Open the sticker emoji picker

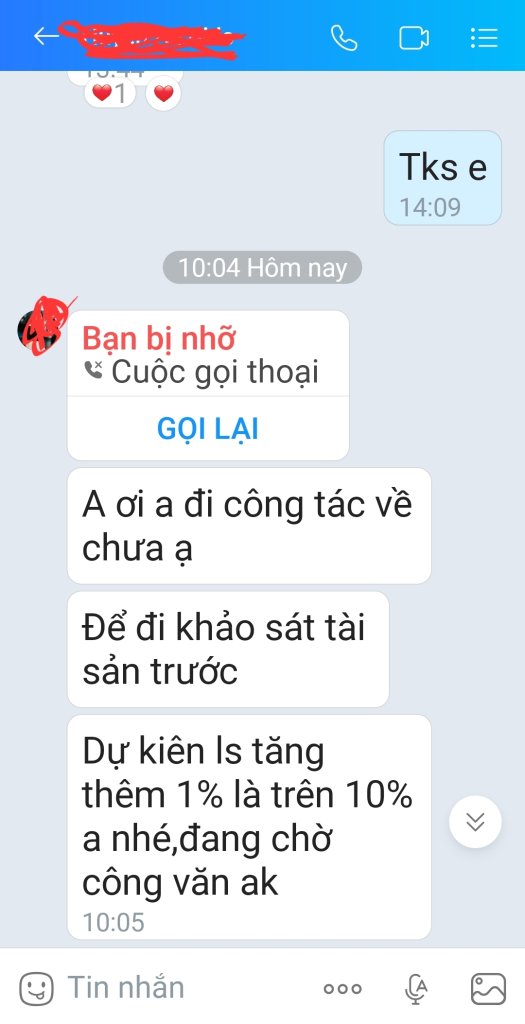[36, 989]
